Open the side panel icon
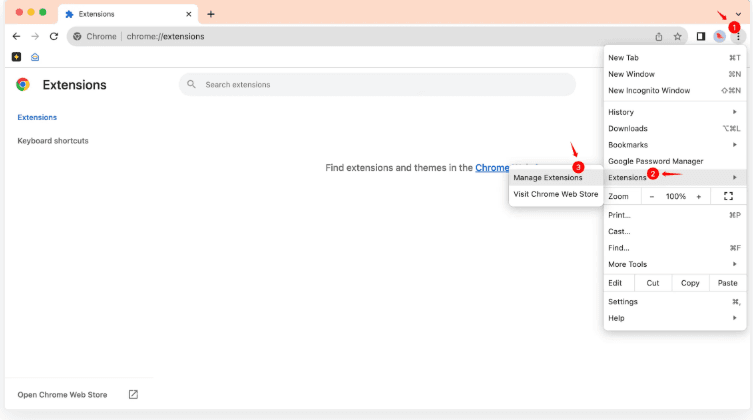 [701, 36]
